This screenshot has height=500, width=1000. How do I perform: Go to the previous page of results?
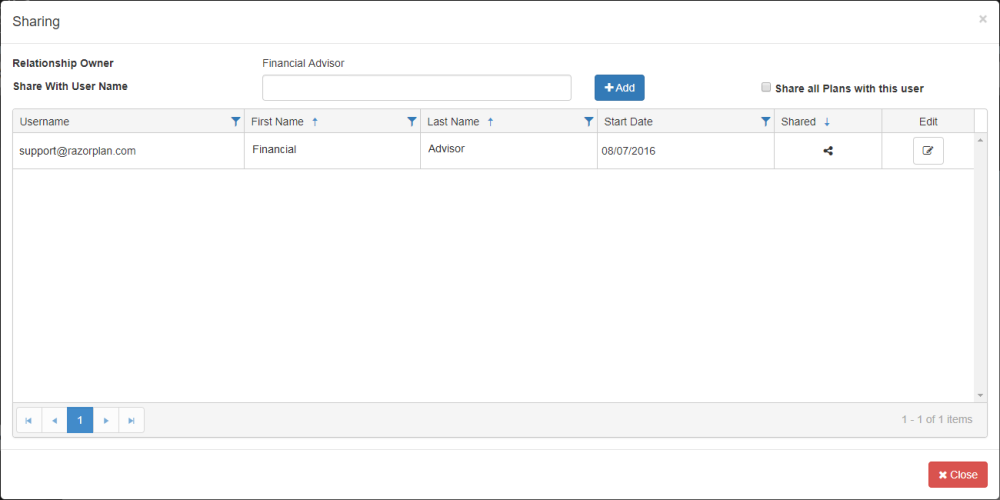[x=54, y=420]
